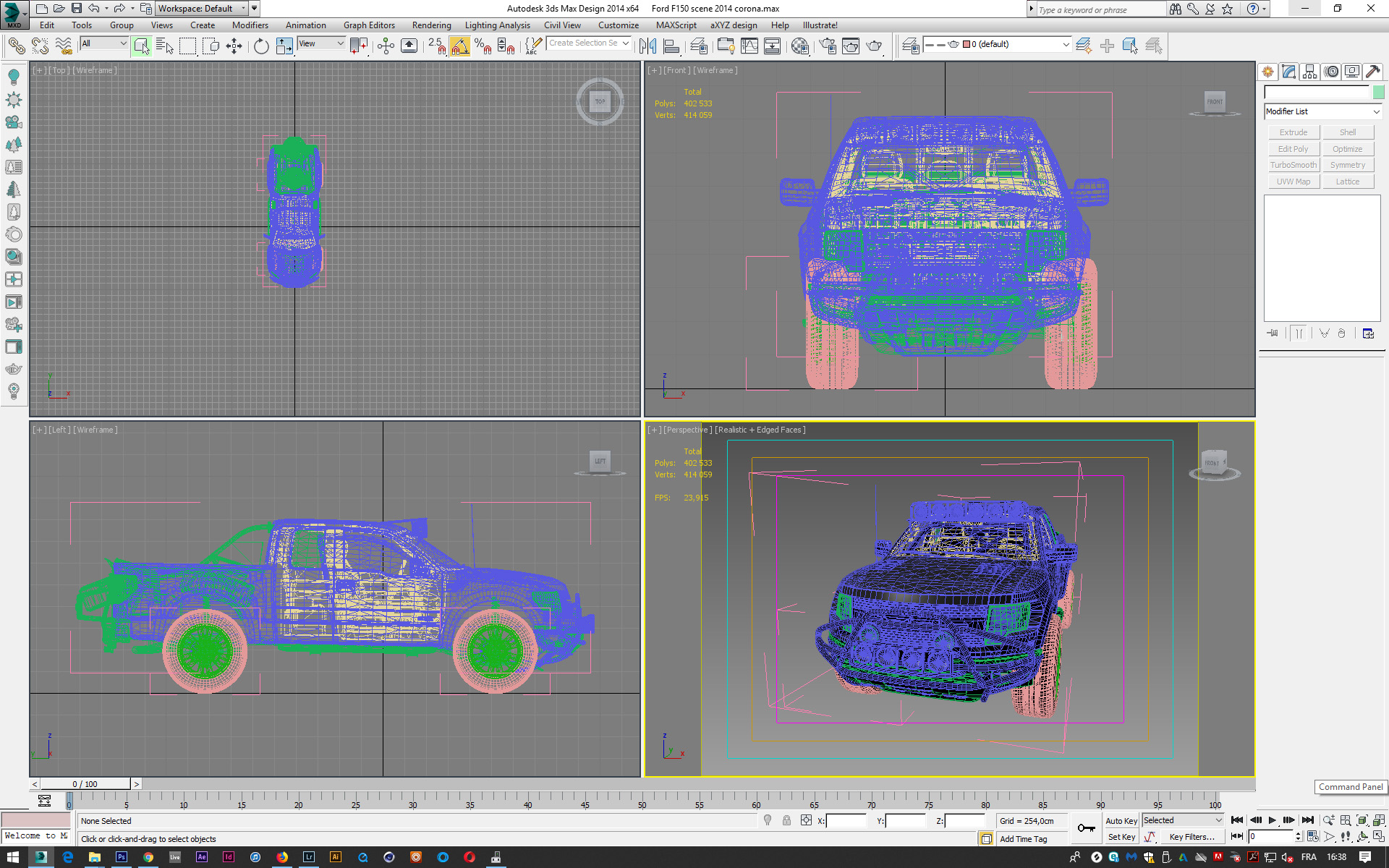Expand the Modifier List dropdown
The height and width of the screenshot is (868, 1389).
click(x=1323, y=111)
